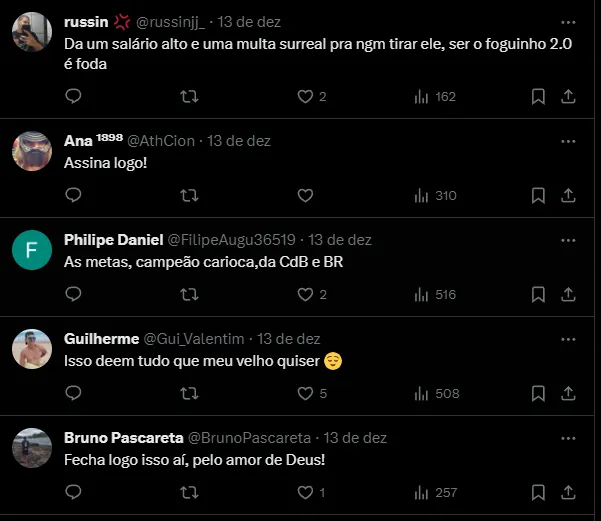Expand more options for Bruno Pascareta's tweet
601x521 pixels.
[x=568, y=438]
